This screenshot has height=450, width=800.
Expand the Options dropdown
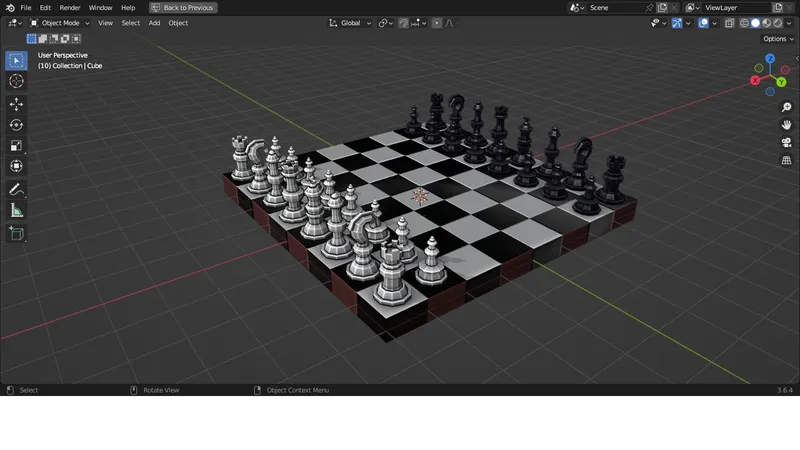(x=778, y=39)
